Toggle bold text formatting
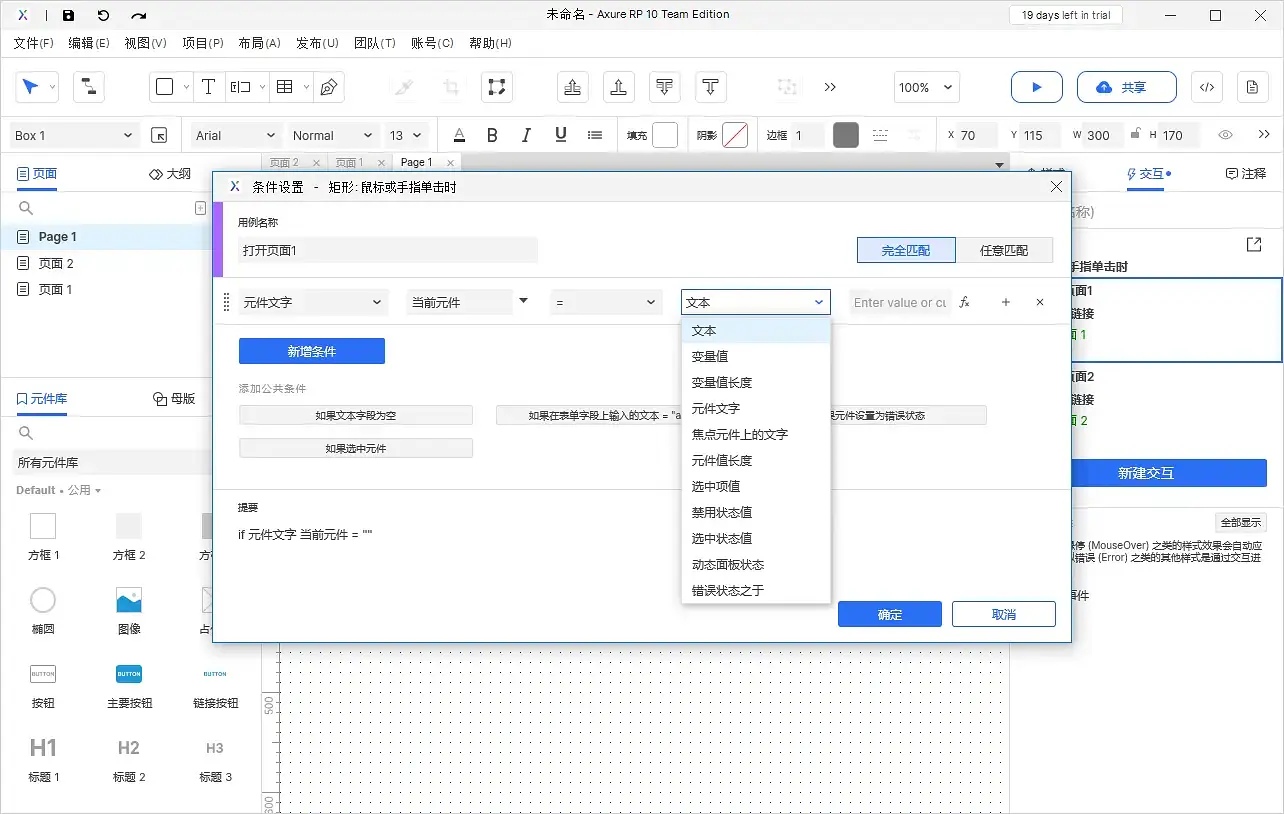The image size is (1284, 814). pos(492,134)
